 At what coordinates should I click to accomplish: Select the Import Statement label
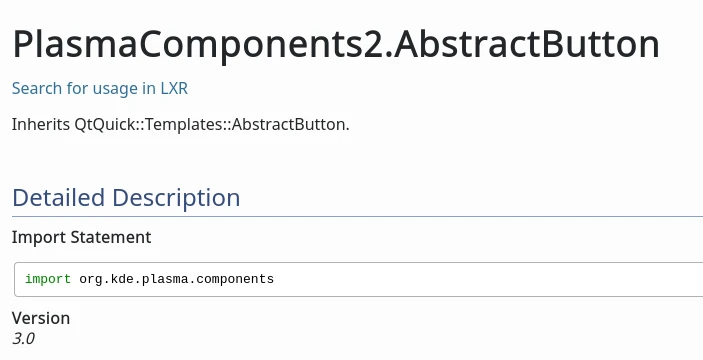point(82,237)
